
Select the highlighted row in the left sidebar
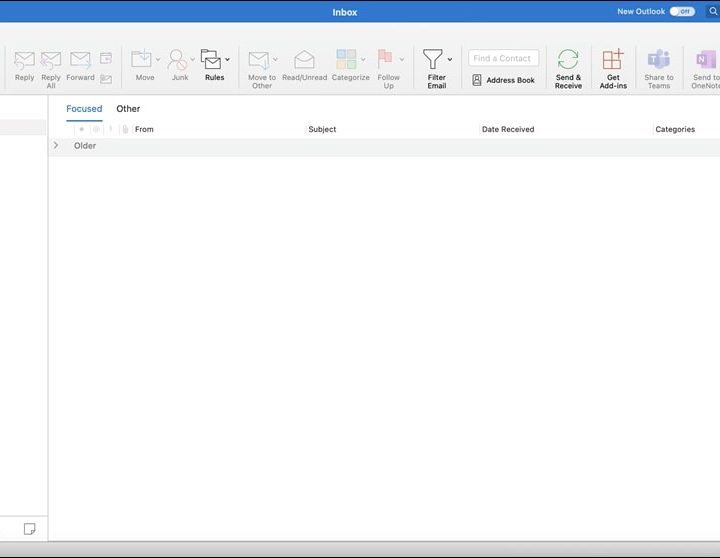tap(23, 127)
